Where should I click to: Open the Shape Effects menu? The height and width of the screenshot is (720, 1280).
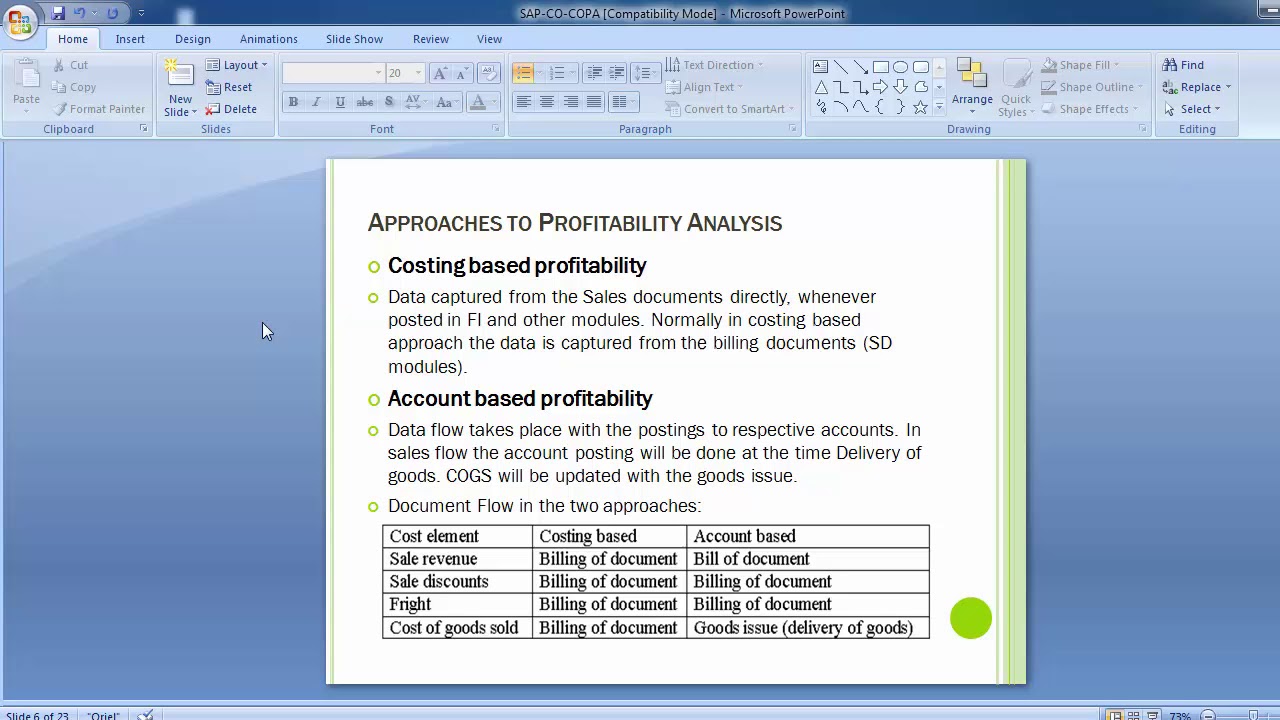click(x=1089, y=109)
